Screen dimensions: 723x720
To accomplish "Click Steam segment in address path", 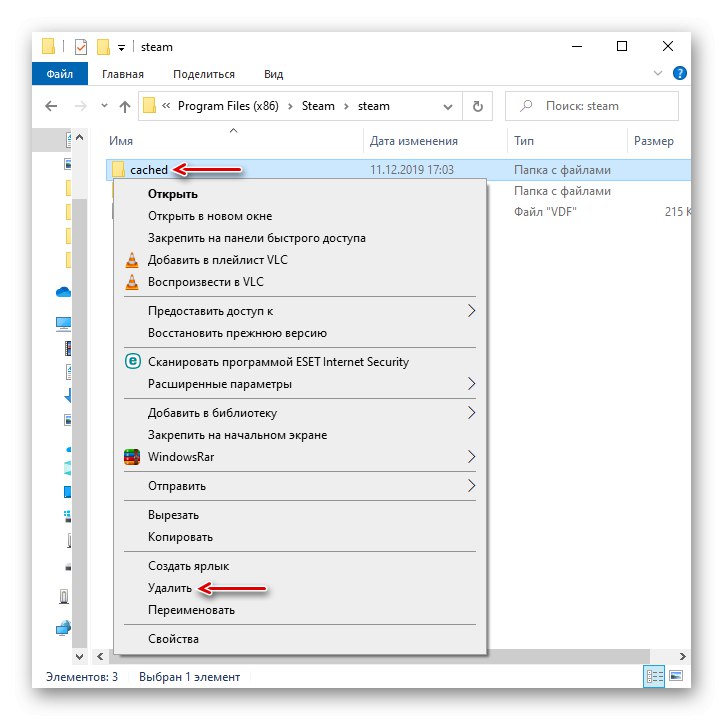I will [318, 106].
